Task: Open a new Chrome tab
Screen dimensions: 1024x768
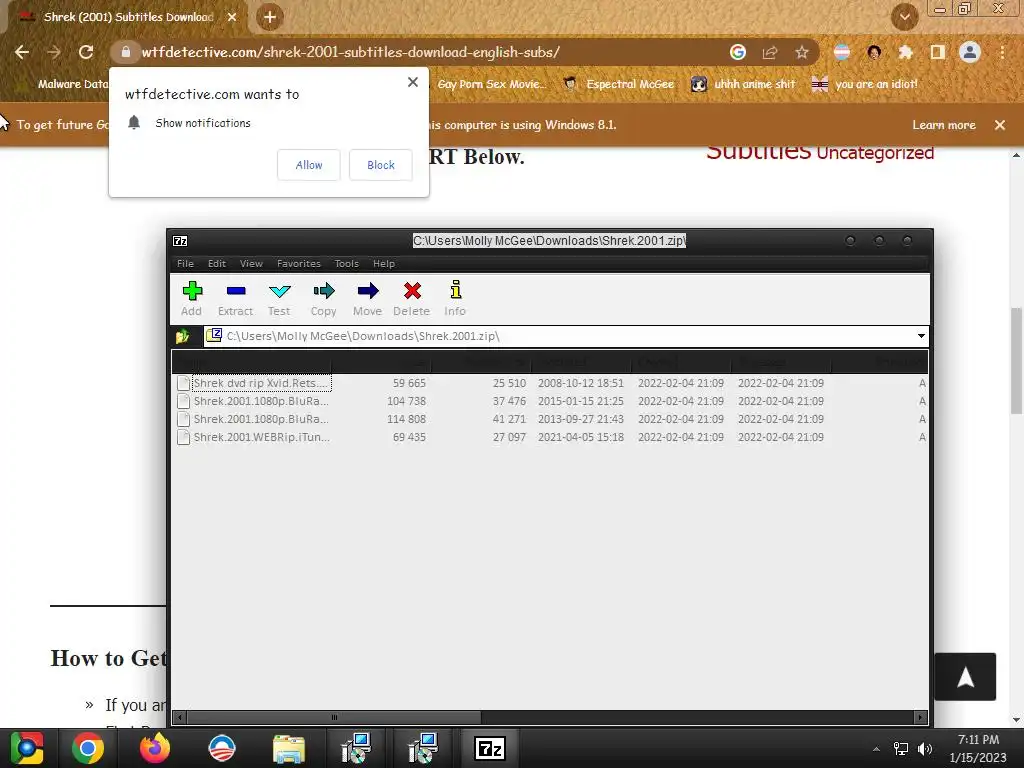Action: tap(270, 17)
